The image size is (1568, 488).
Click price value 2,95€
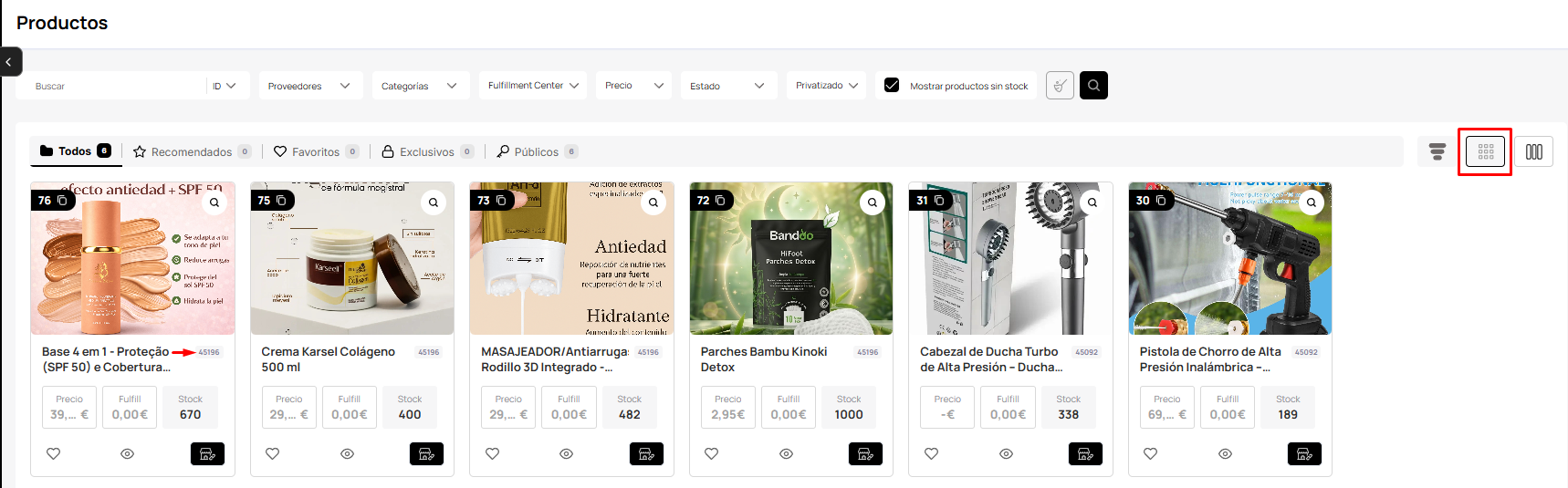click(x=727, y=414)
